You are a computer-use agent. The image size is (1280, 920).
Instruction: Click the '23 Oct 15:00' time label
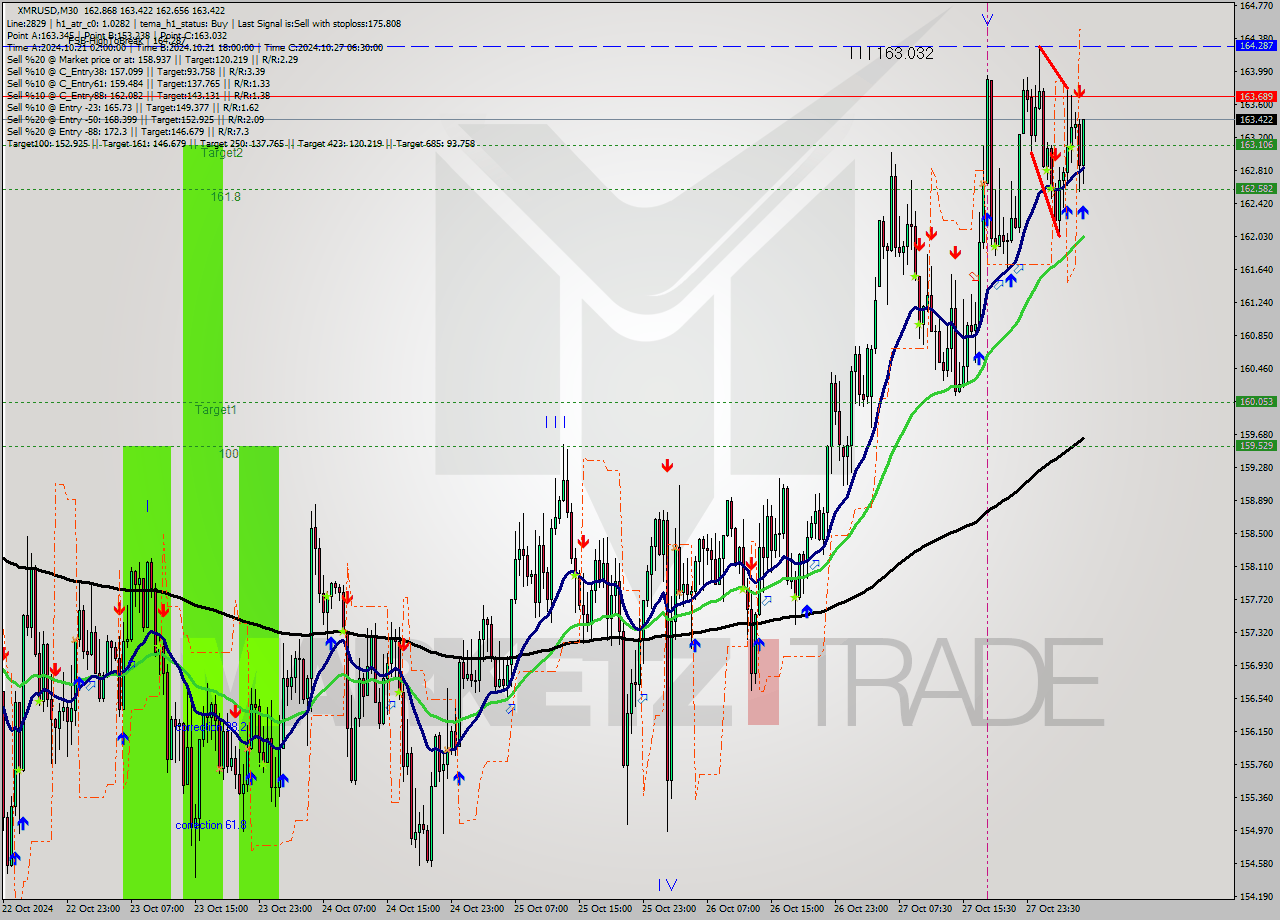coord(221,909)
